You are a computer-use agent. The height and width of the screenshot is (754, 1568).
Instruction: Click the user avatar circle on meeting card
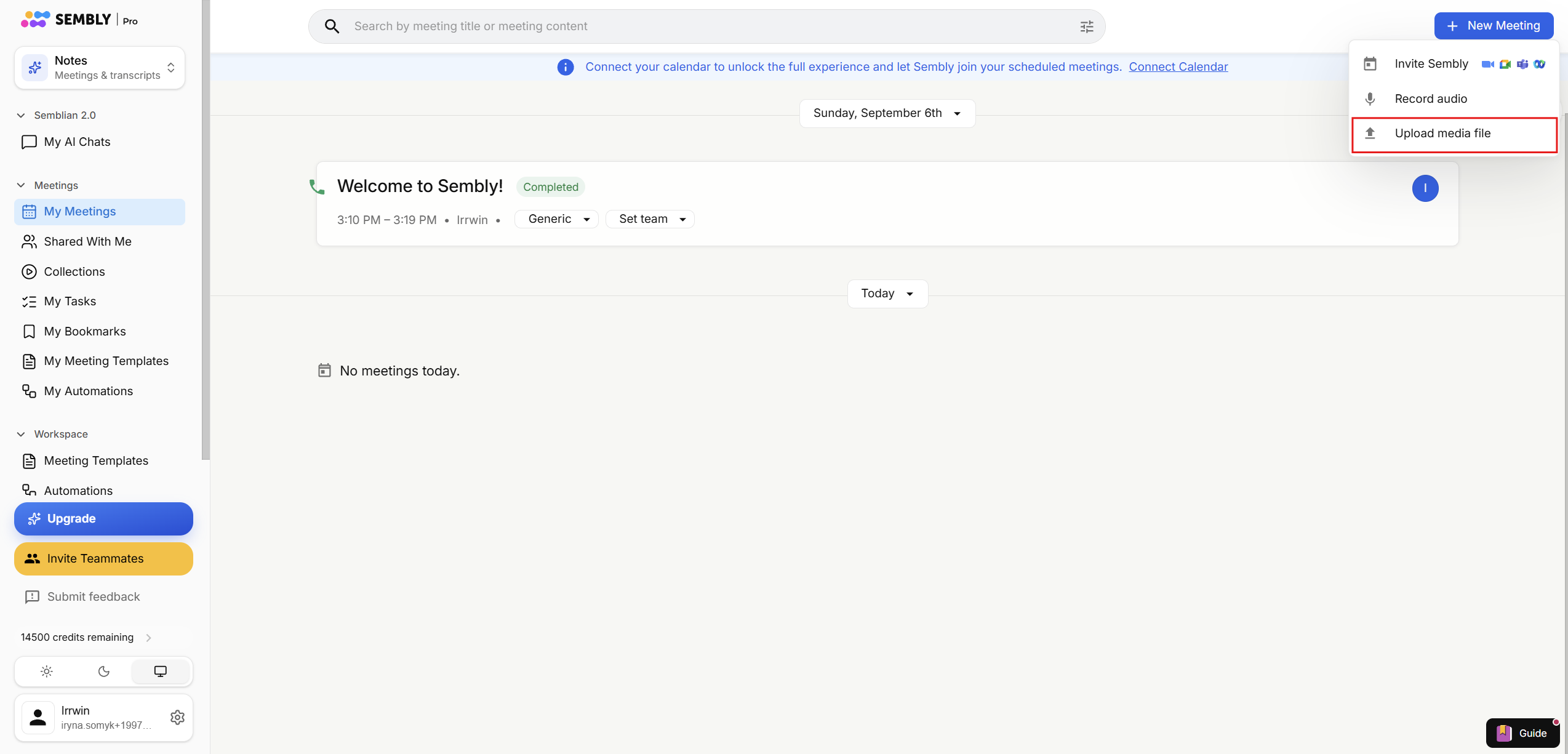click(x=1425, y=188)
